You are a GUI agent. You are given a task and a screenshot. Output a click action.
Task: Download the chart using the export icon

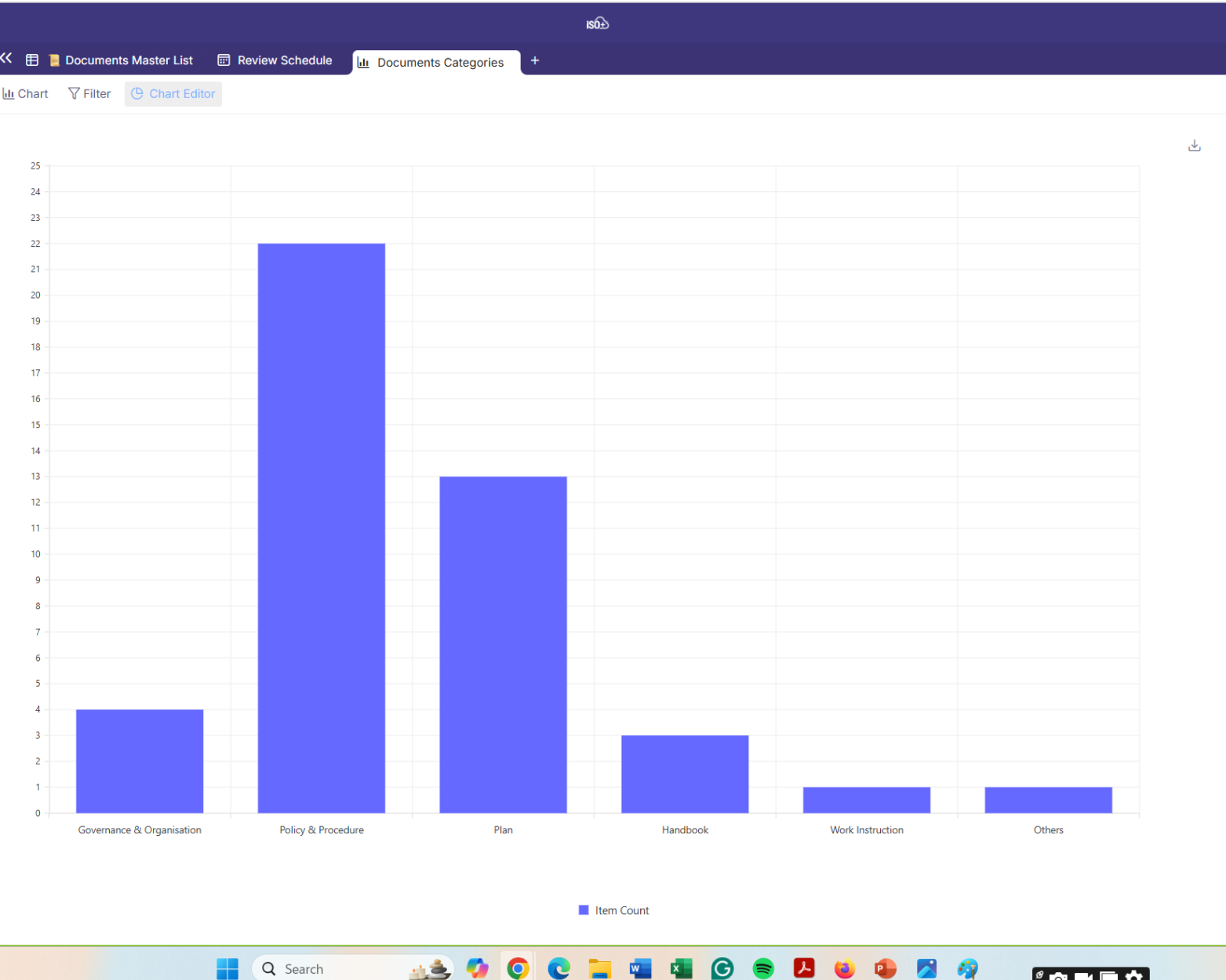1194,146
